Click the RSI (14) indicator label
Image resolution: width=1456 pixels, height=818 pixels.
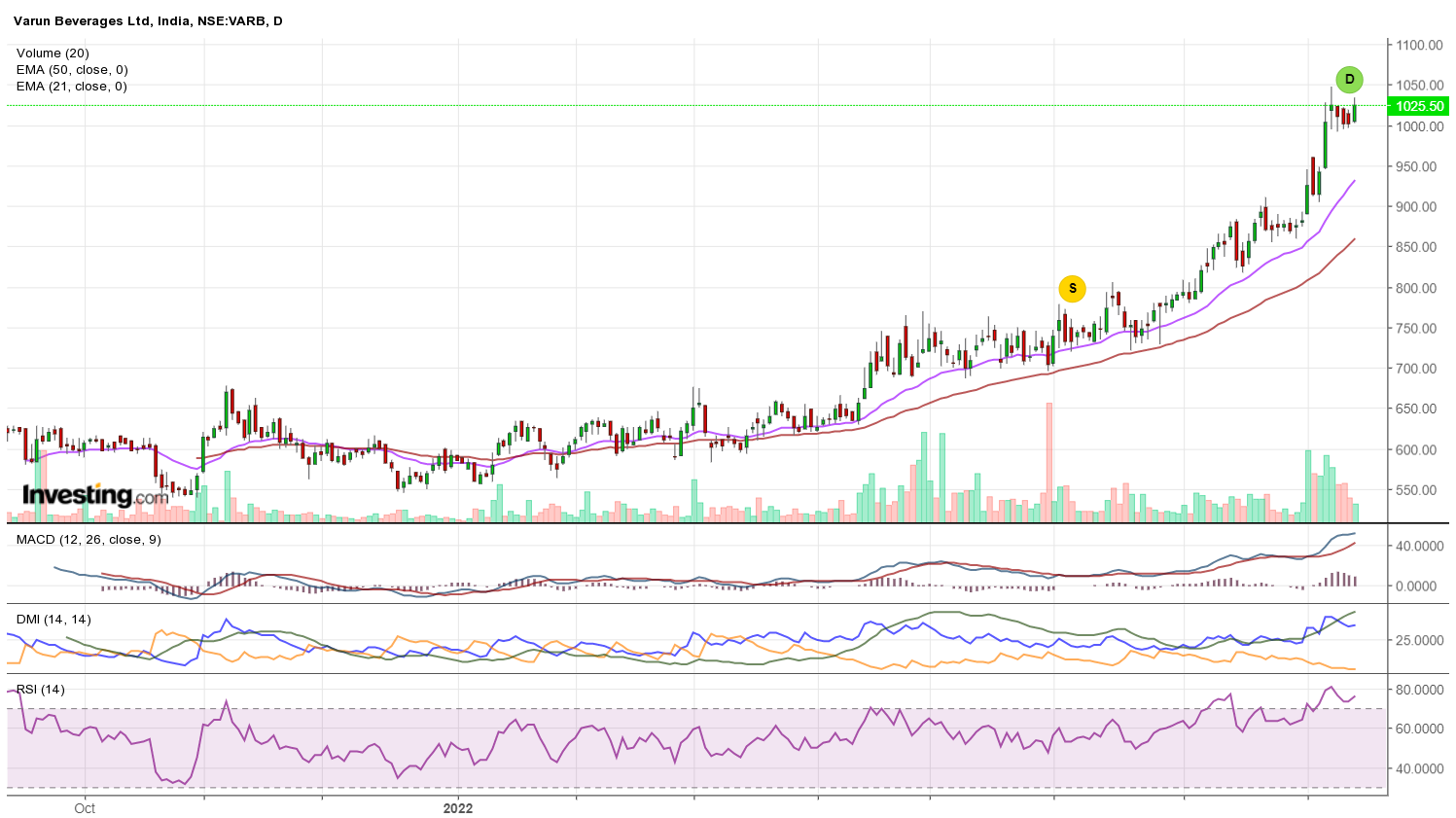coord(41,690)
